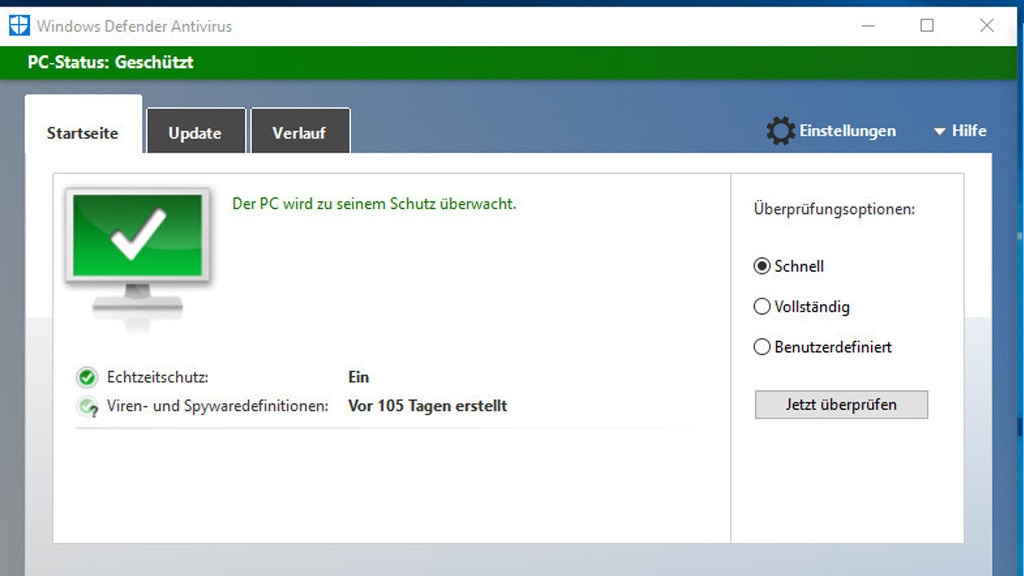The width and height of the screenshot is (1024, 576).
Task: Close the Windows Defender window
Action: pyautogui.click(x=987, y=25)
